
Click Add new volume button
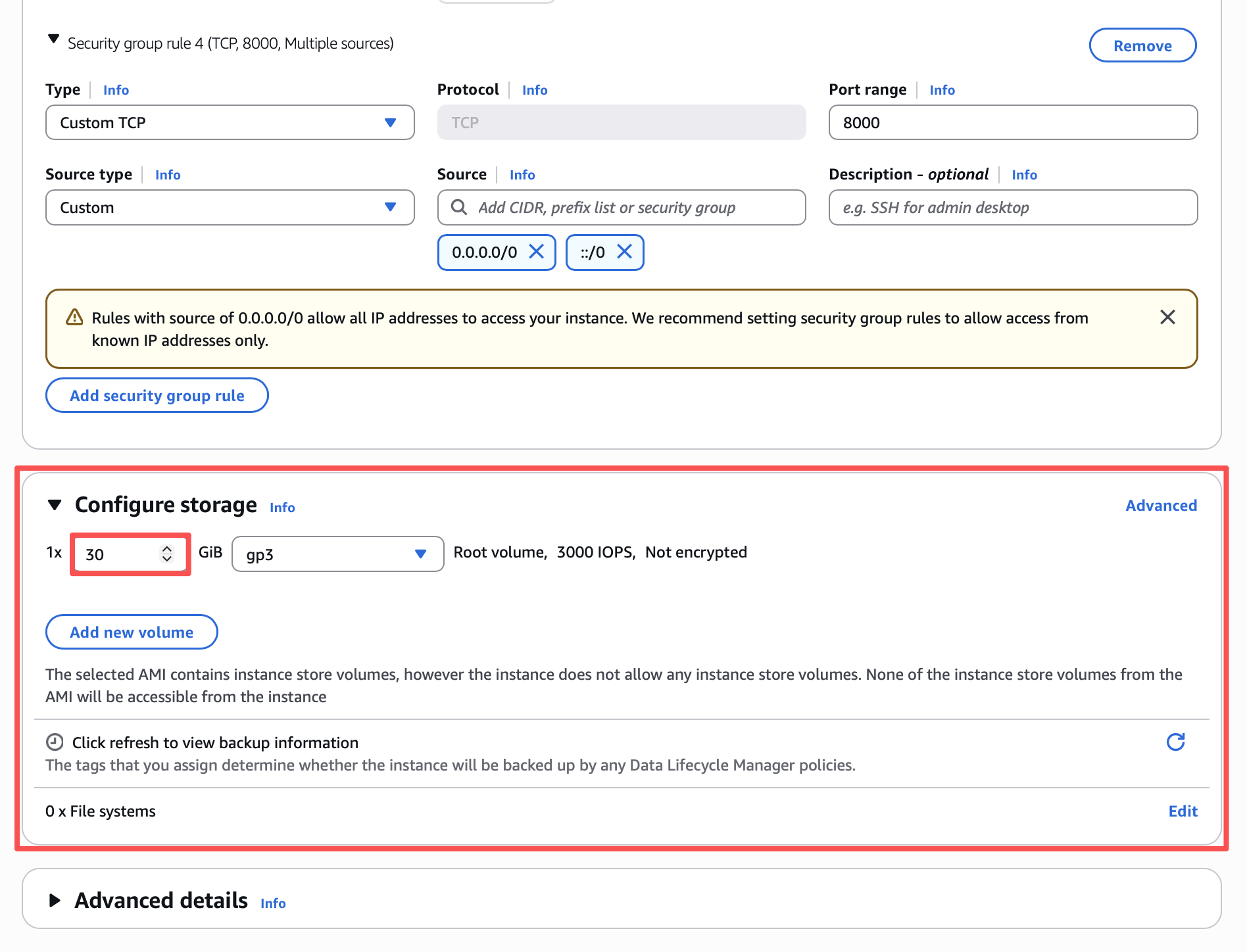[x=132, y=632]
